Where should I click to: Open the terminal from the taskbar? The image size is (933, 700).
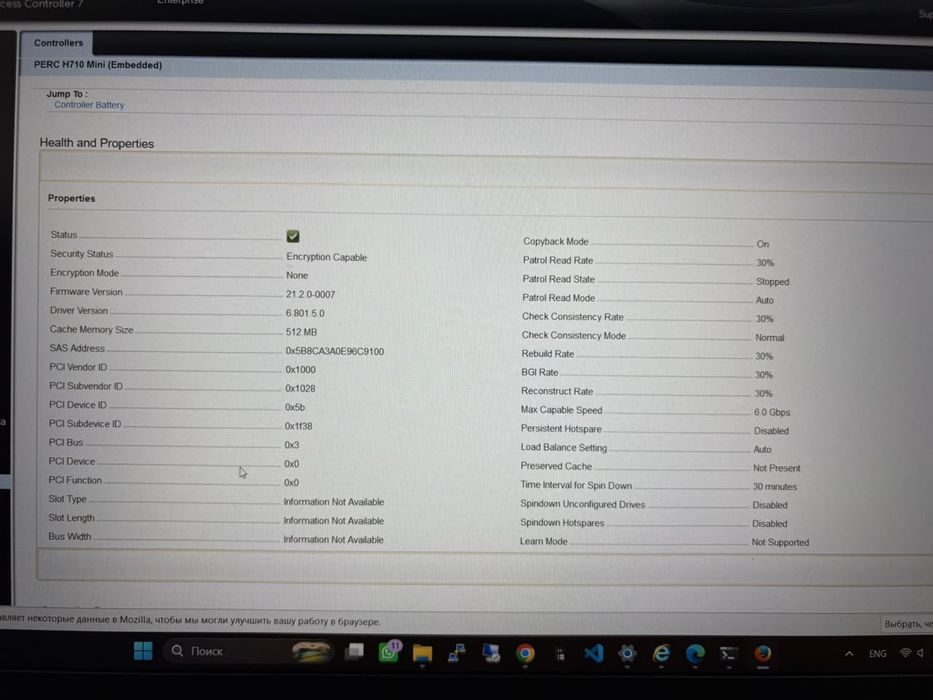point(729,654)
